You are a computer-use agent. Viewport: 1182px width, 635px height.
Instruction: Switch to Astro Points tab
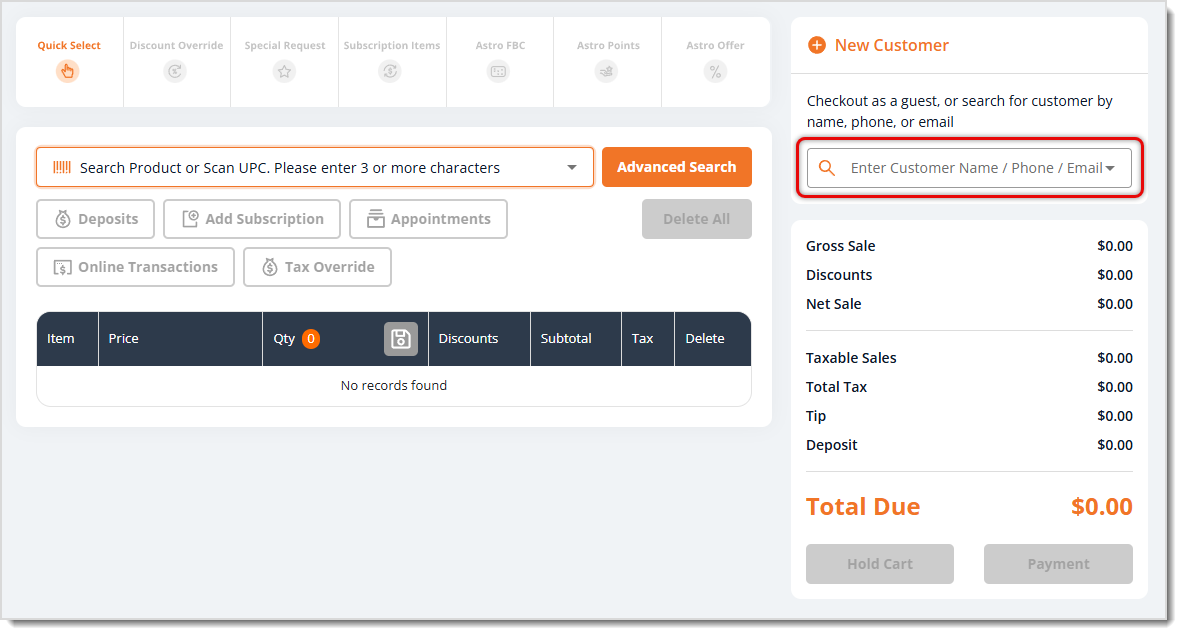pyautogui.click(x=608, y=61)
